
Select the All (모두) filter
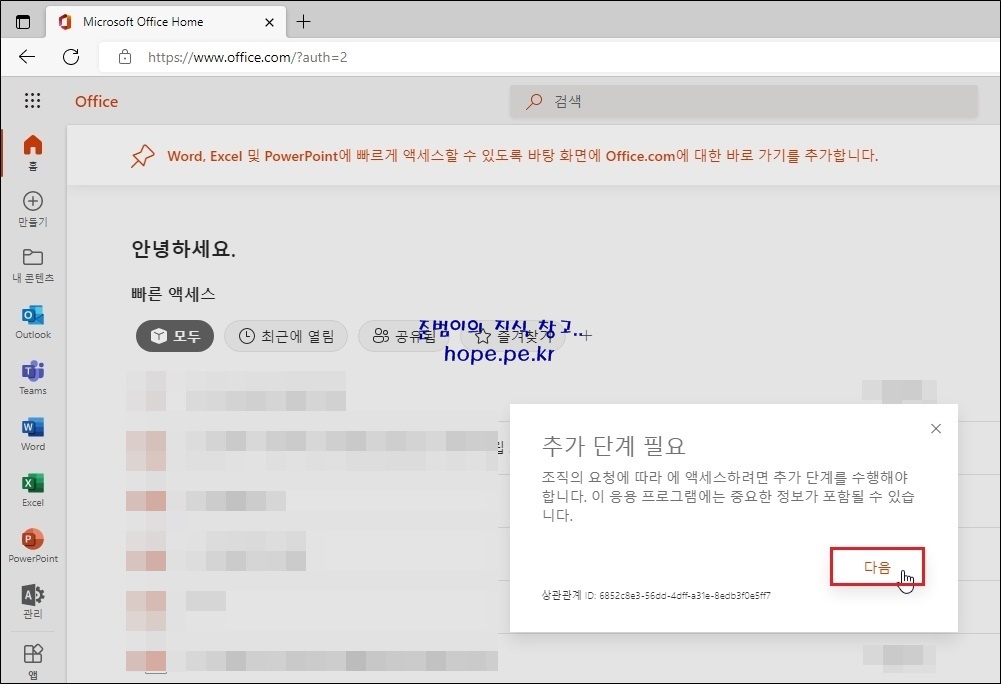pos(175,336)
